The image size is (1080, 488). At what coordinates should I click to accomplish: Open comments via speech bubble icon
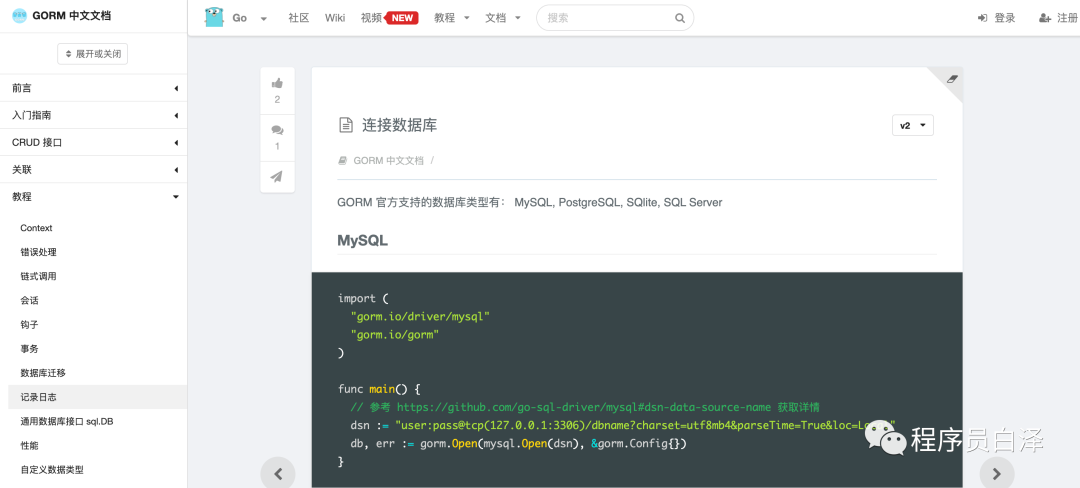278,130
